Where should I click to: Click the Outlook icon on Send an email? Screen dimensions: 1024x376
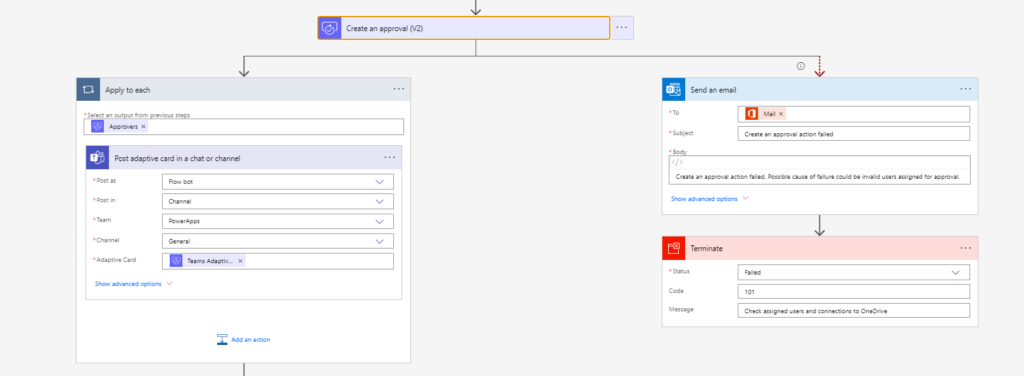673,89
